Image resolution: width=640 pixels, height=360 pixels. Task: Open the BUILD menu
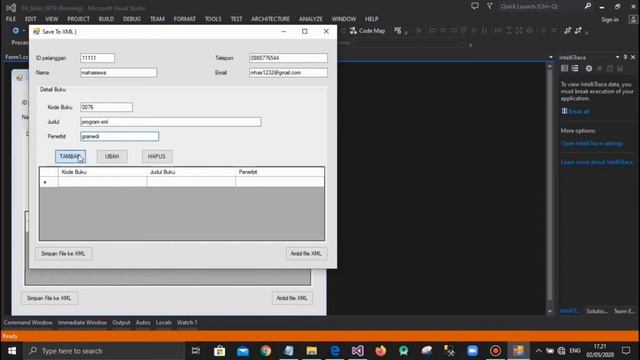tap(106, 19)
